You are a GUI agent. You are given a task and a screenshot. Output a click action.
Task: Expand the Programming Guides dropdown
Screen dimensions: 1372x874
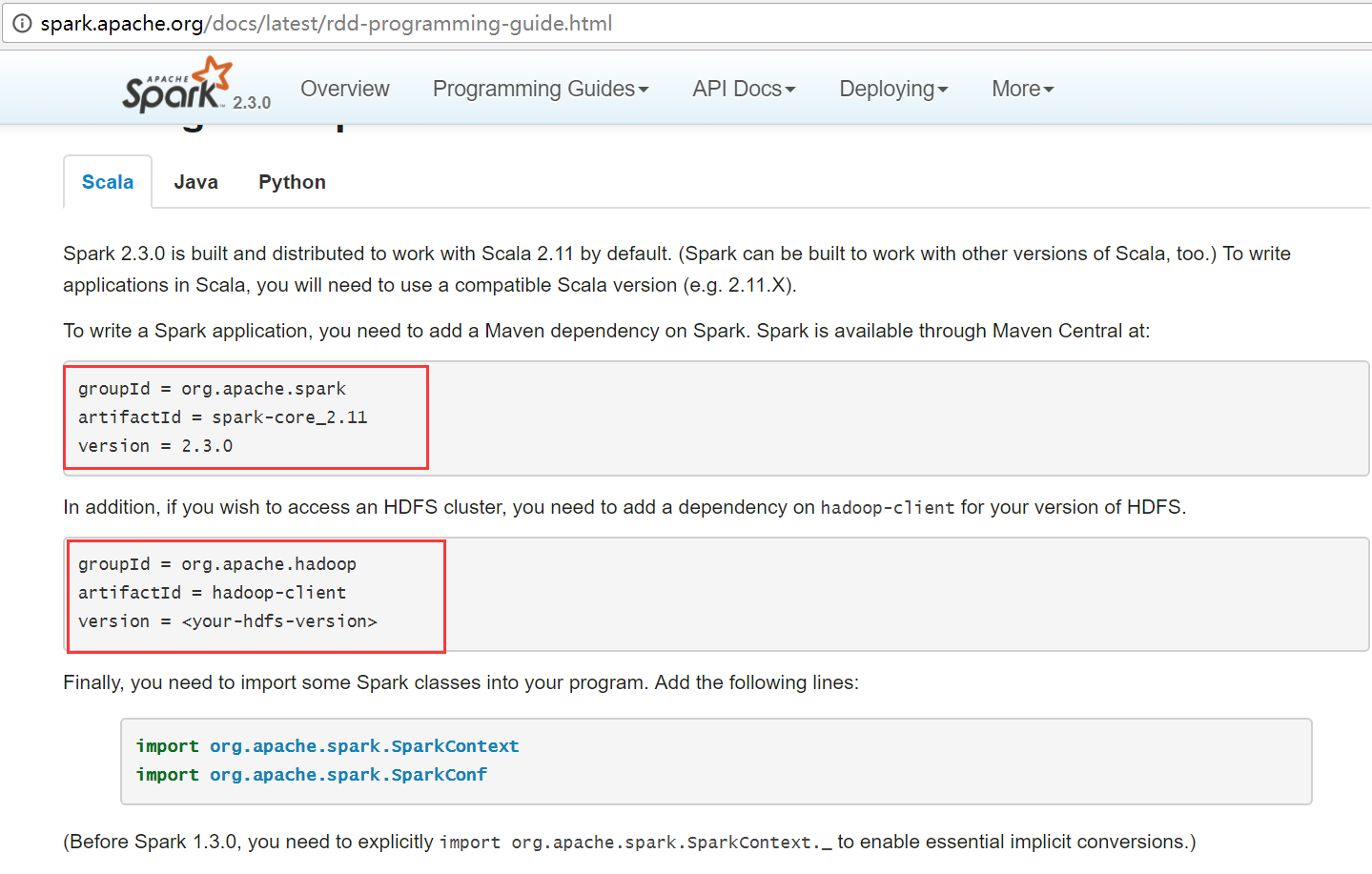(x=540, y=89)
